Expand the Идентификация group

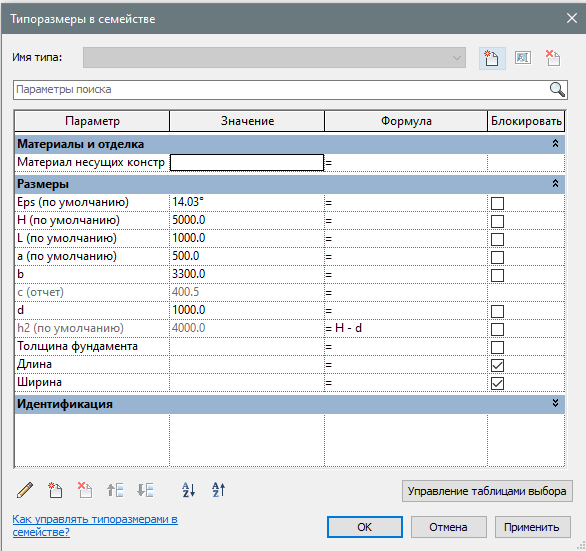point(555,403)
